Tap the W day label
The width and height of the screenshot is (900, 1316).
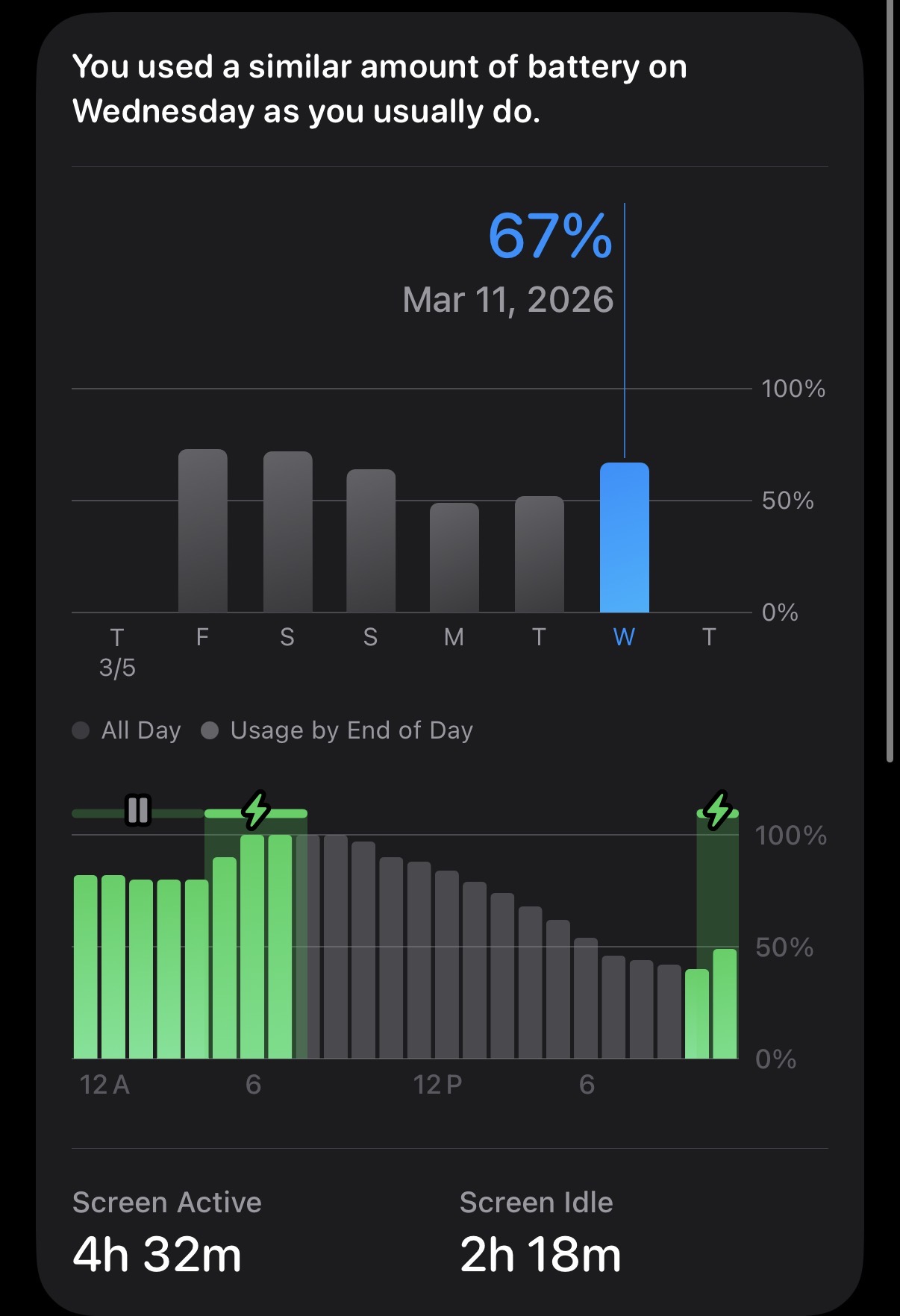tap(624, 637)
